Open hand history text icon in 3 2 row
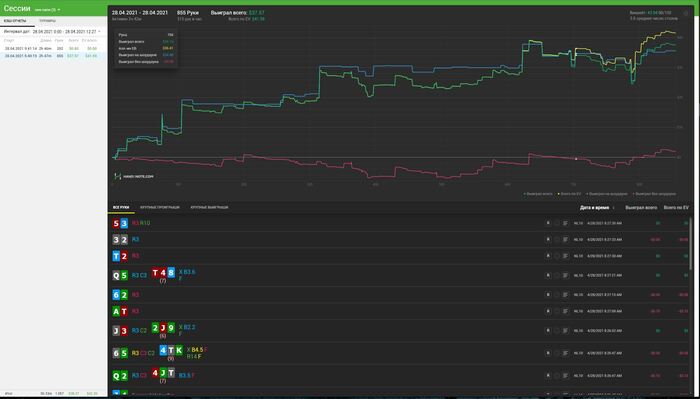 (565, 240)
